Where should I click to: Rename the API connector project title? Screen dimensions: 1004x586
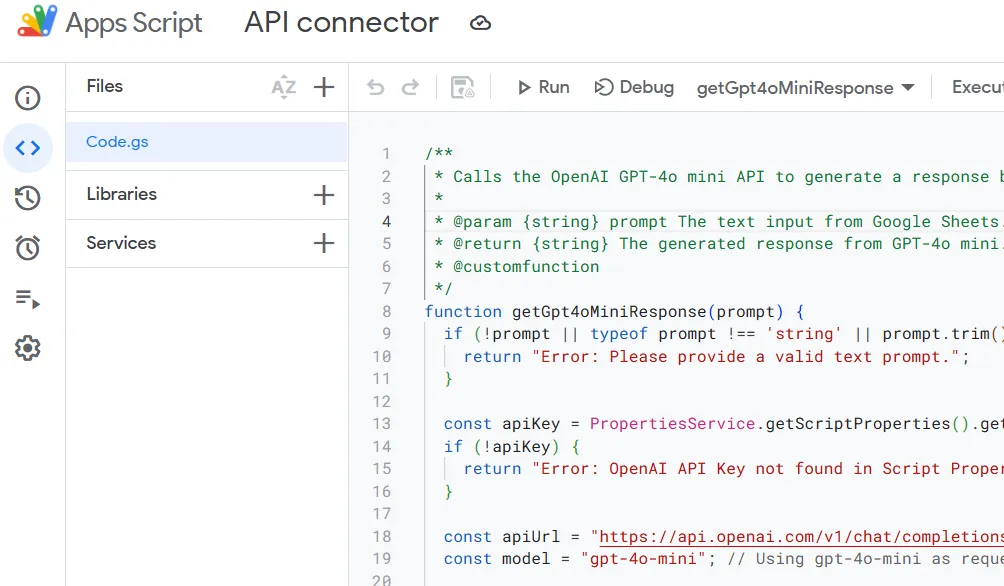[340, 22]
